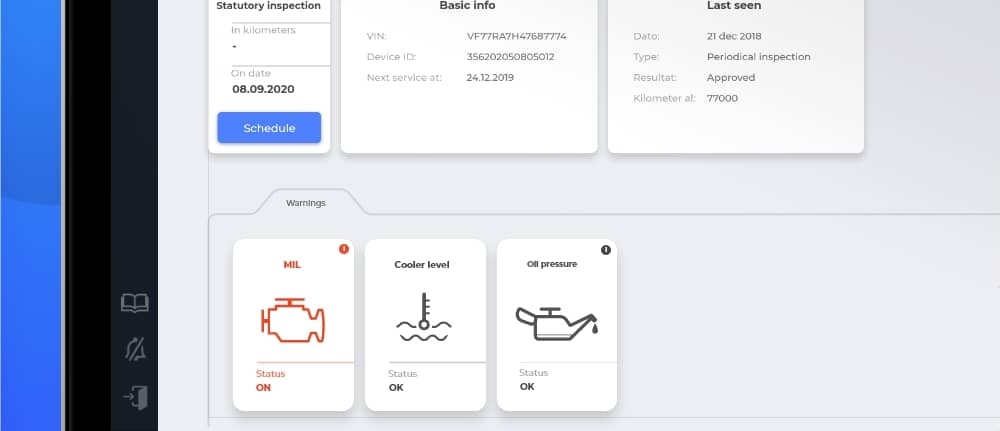Click the Oil pressure OK status
The width and height of the screenshot is (1000, 431).
point(527,386)
